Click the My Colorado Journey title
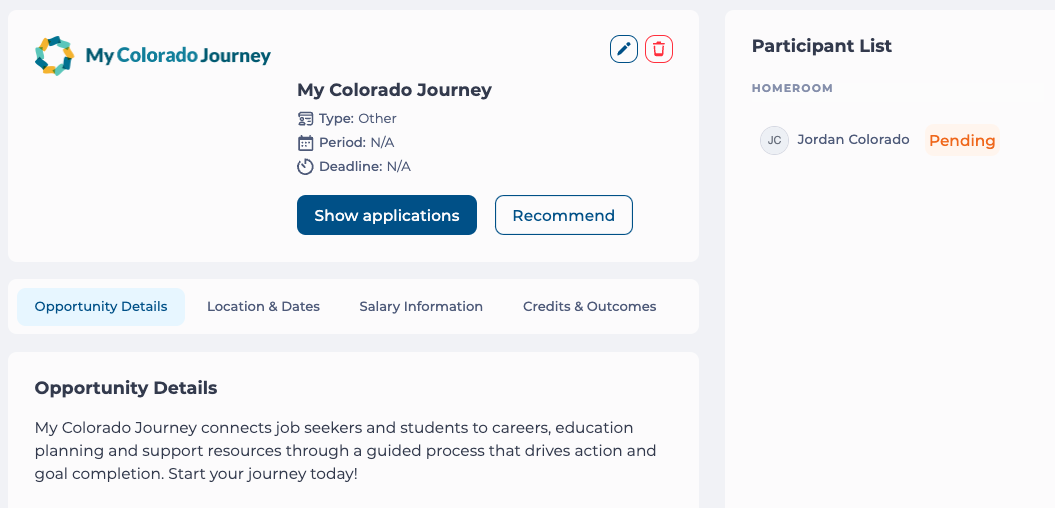This screenshot has width=1055, height=508. click(x=394, y=89)
